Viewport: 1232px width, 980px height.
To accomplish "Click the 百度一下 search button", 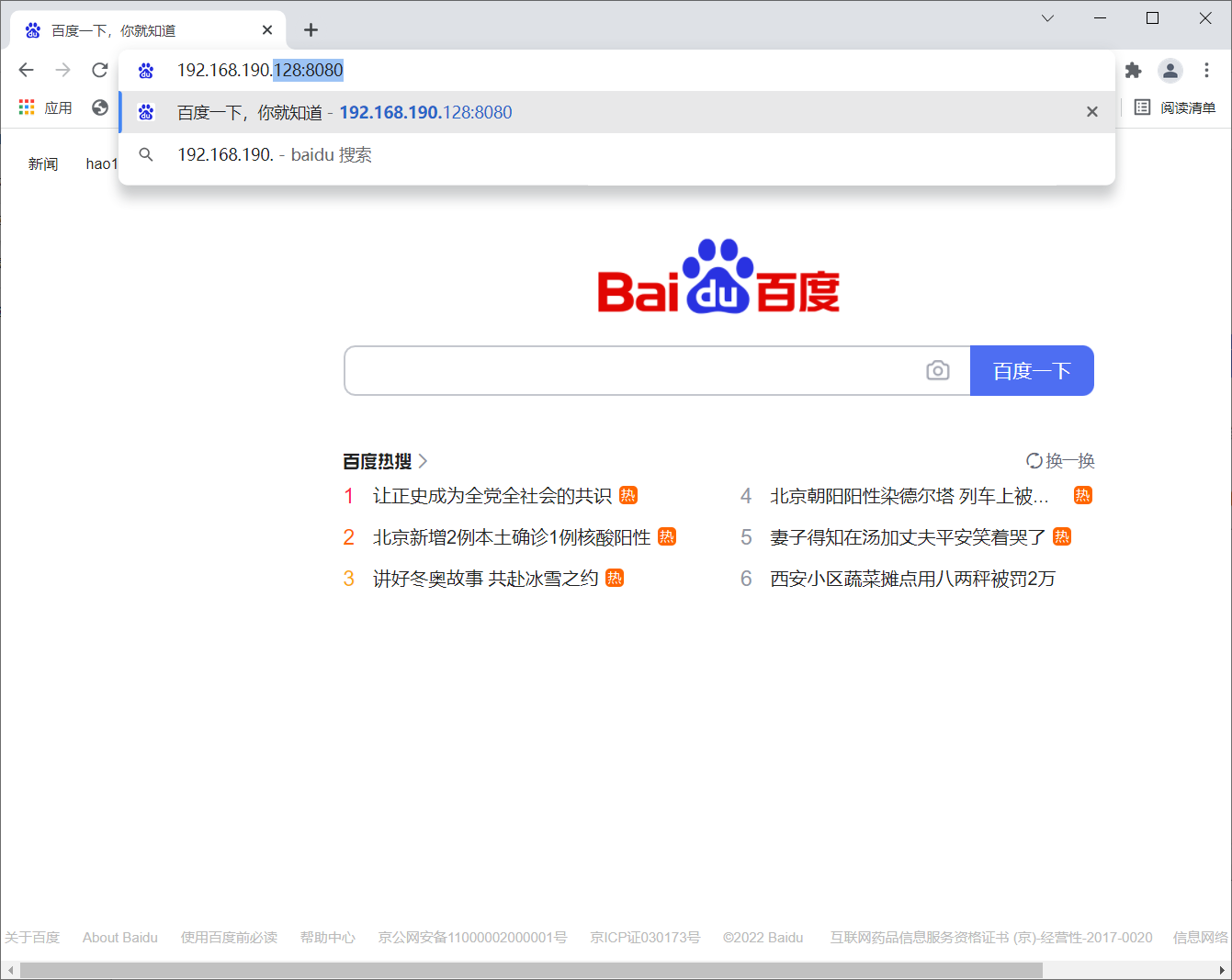I will tap(1032, 370).
